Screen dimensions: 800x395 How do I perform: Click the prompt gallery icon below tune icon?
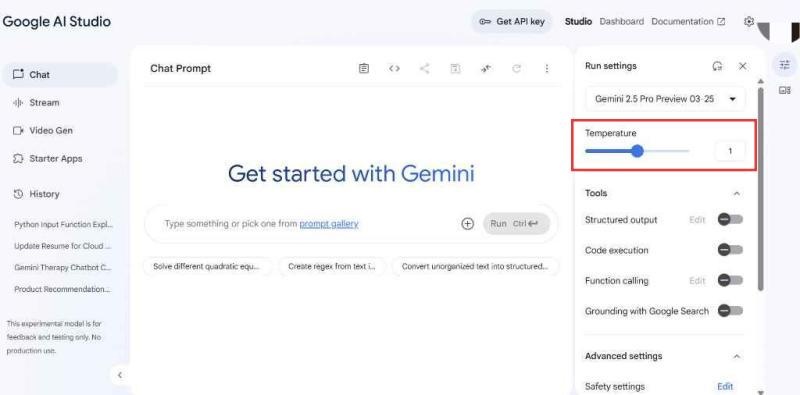pyautogui.click(x=784, y=90)
